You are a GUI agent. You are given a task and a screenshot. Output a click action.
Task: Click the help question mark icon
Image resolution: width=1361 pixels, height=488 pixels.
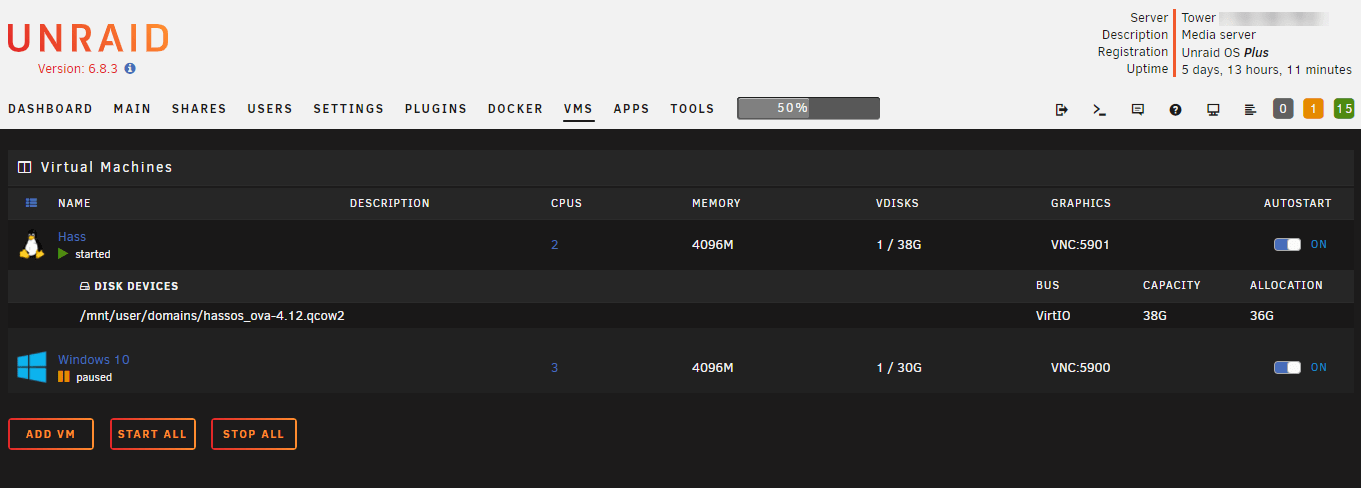point(1175,109)
